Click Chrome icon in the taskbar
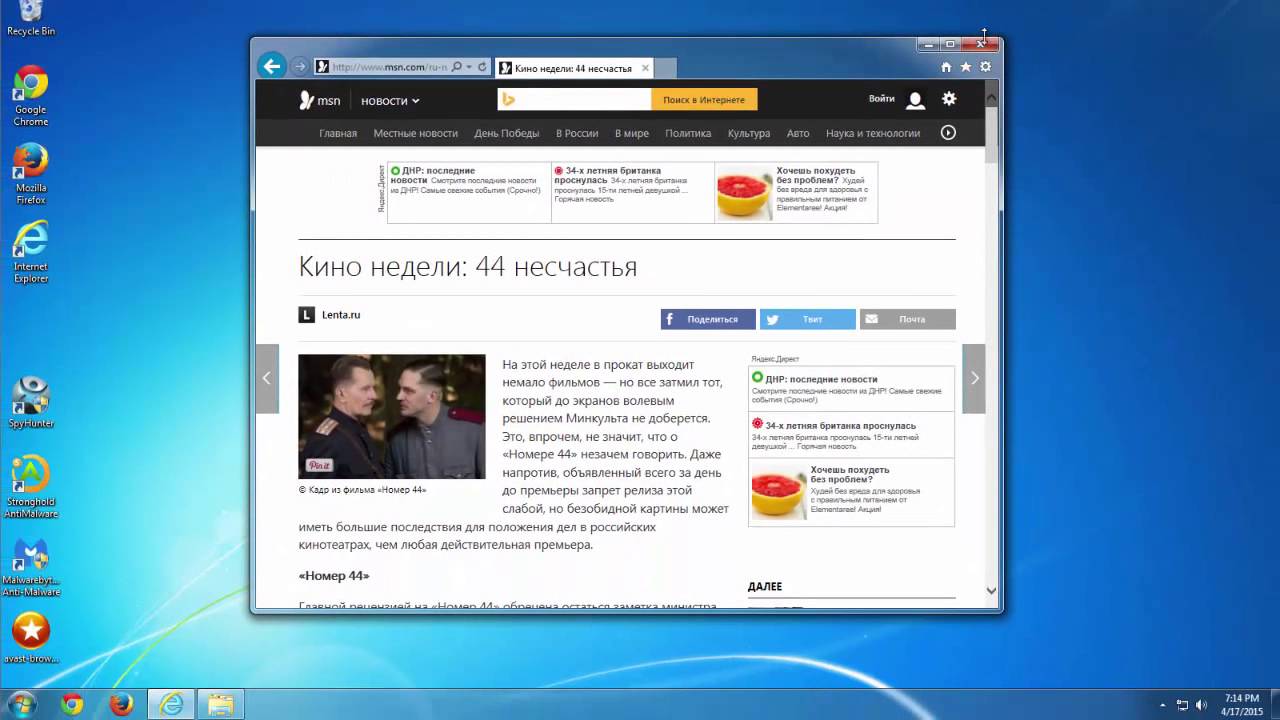Screen dimensions: 1280x720 [72, 705]
